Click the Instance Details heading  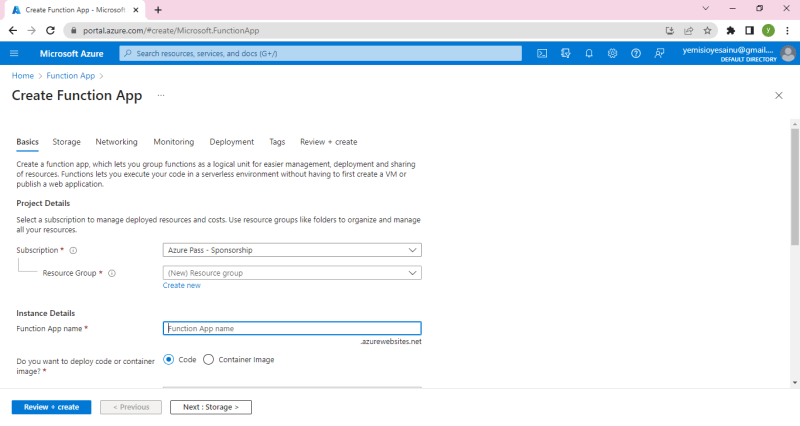(x=45, y=313)
